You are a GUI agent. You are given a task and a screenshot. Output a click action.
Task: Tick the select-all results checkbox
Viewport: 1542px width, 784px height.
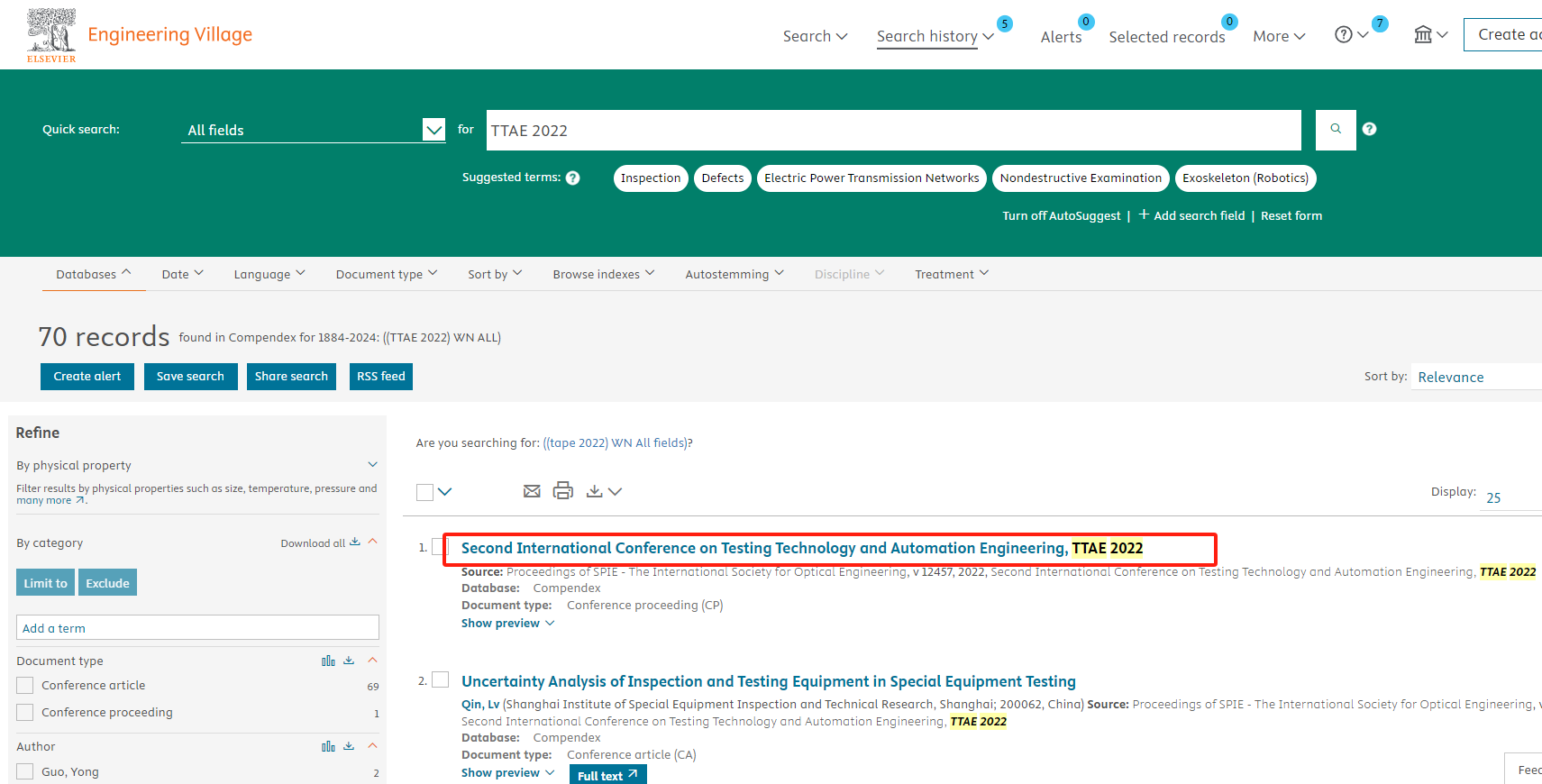(x=425, y=492)
